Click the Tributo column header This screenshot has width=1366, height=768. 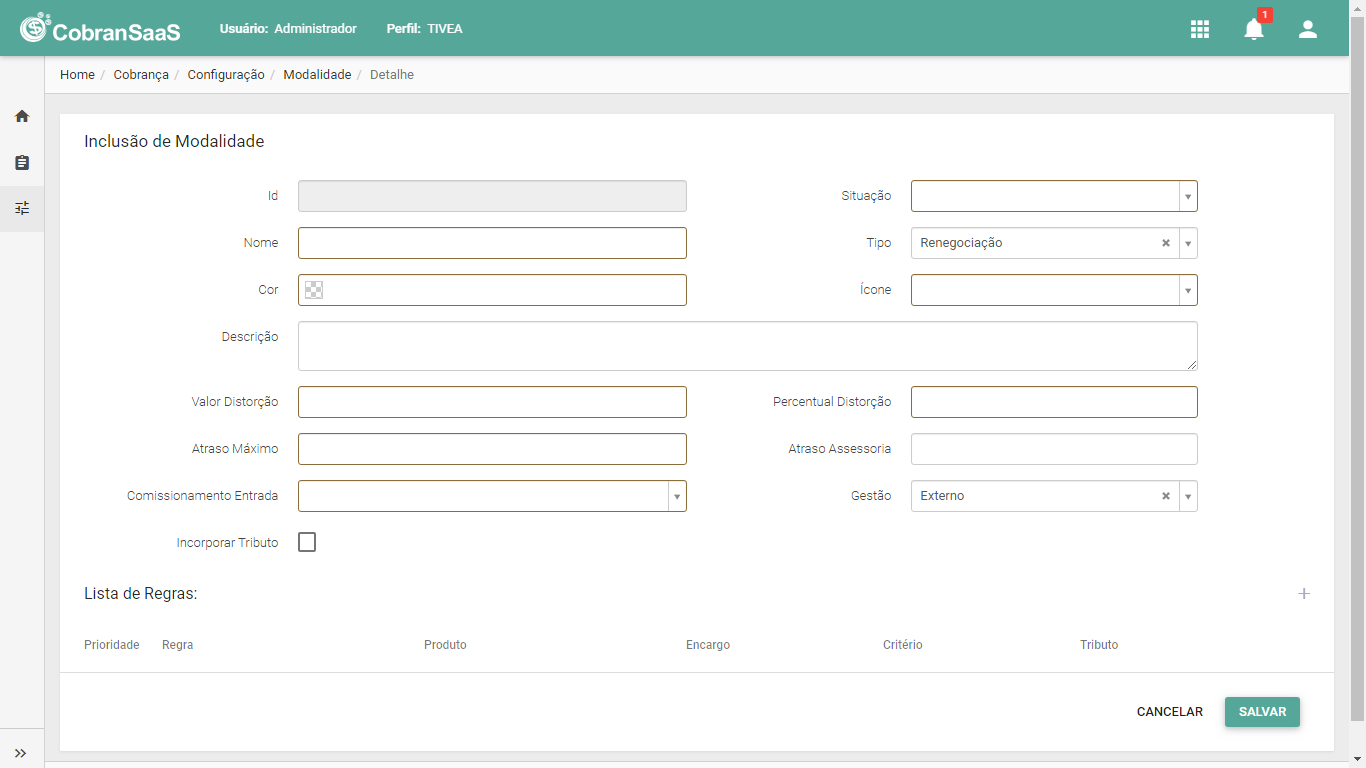tap(1099, 645)
